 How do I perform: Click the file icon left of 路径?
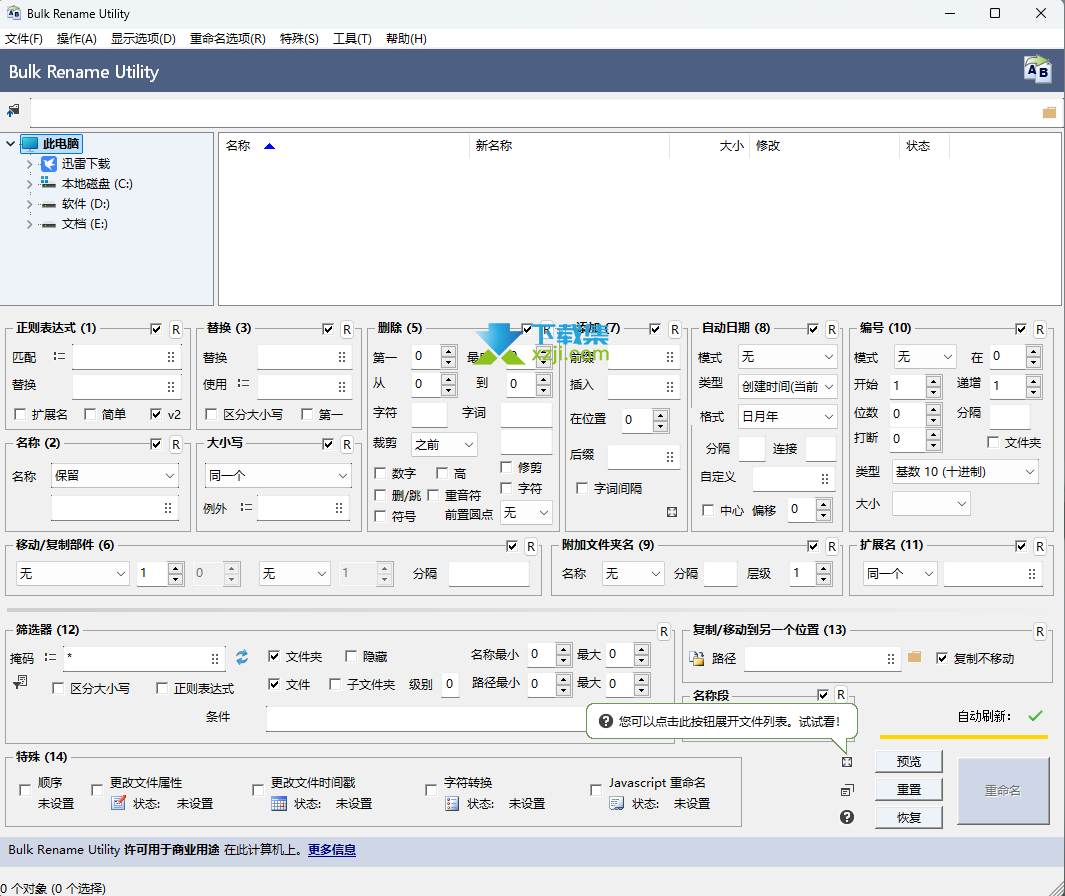697,658
